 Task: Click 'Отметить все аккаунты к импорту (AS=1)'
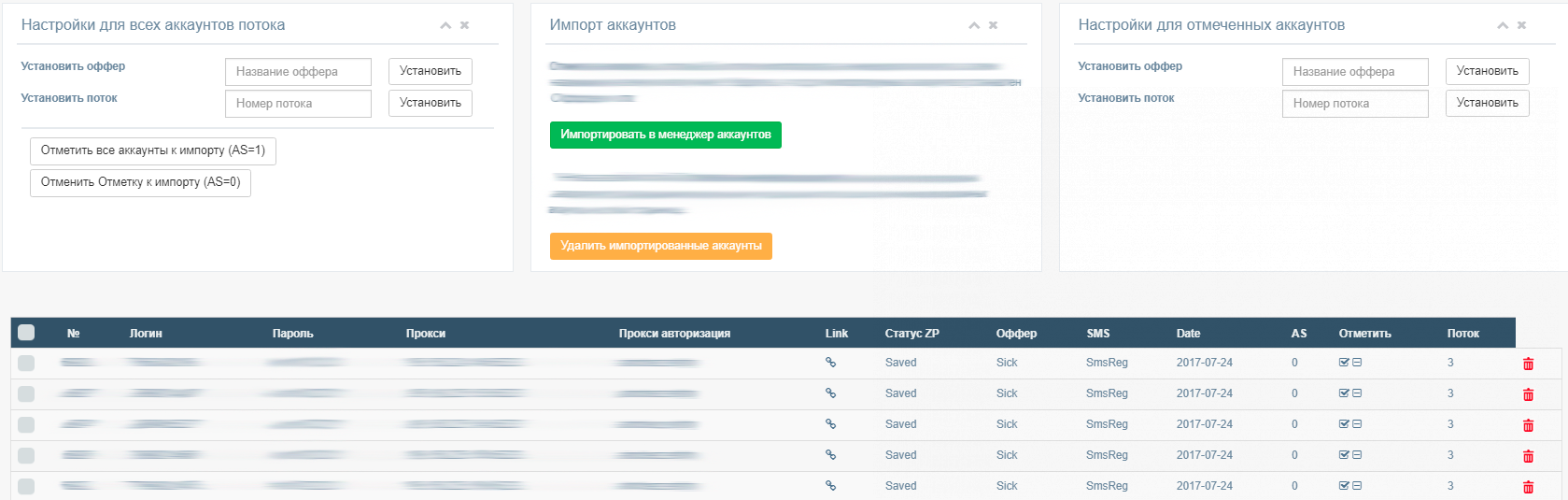click(x=153, y=150)
